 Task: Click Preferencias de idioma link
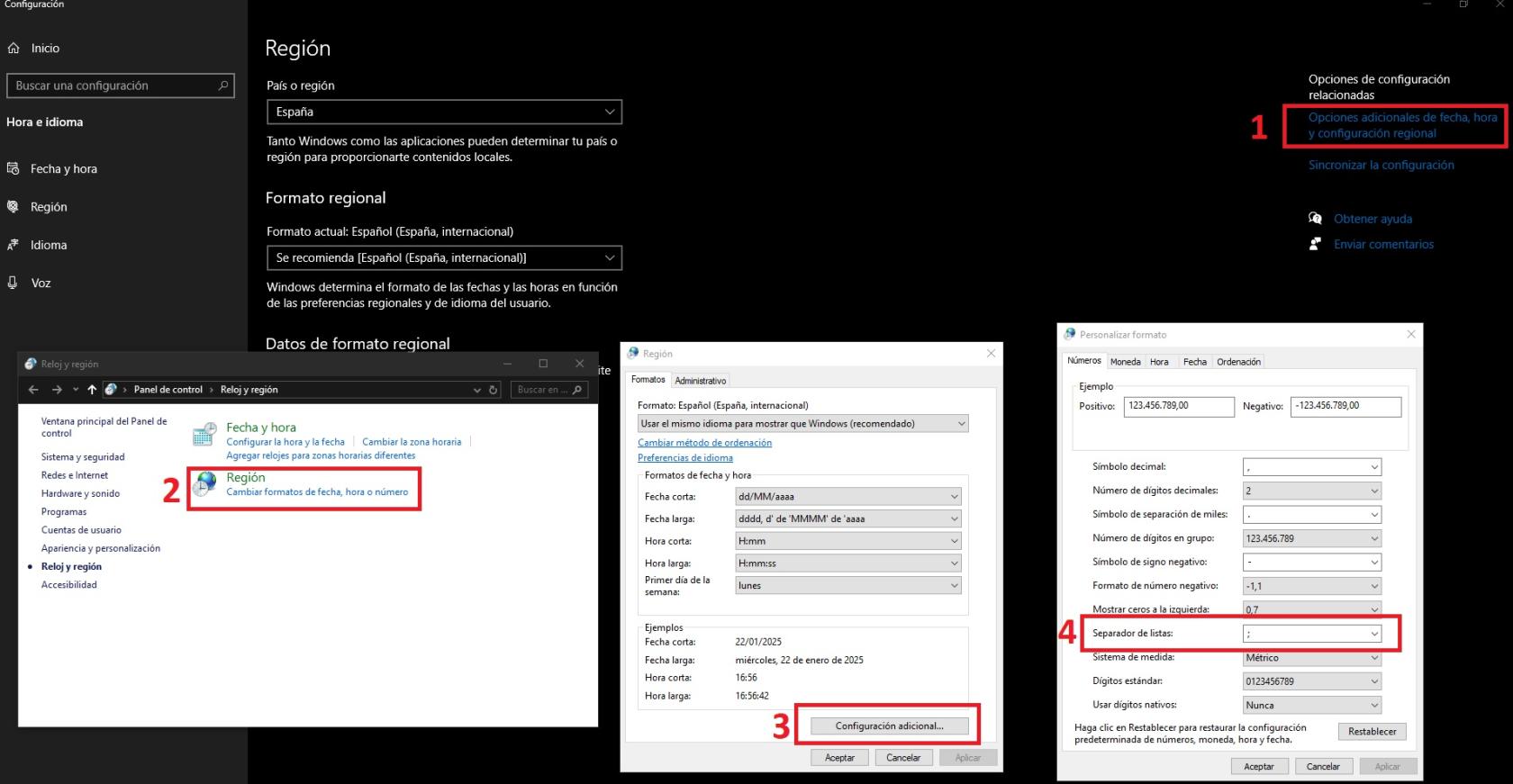(x=685, y=458)
